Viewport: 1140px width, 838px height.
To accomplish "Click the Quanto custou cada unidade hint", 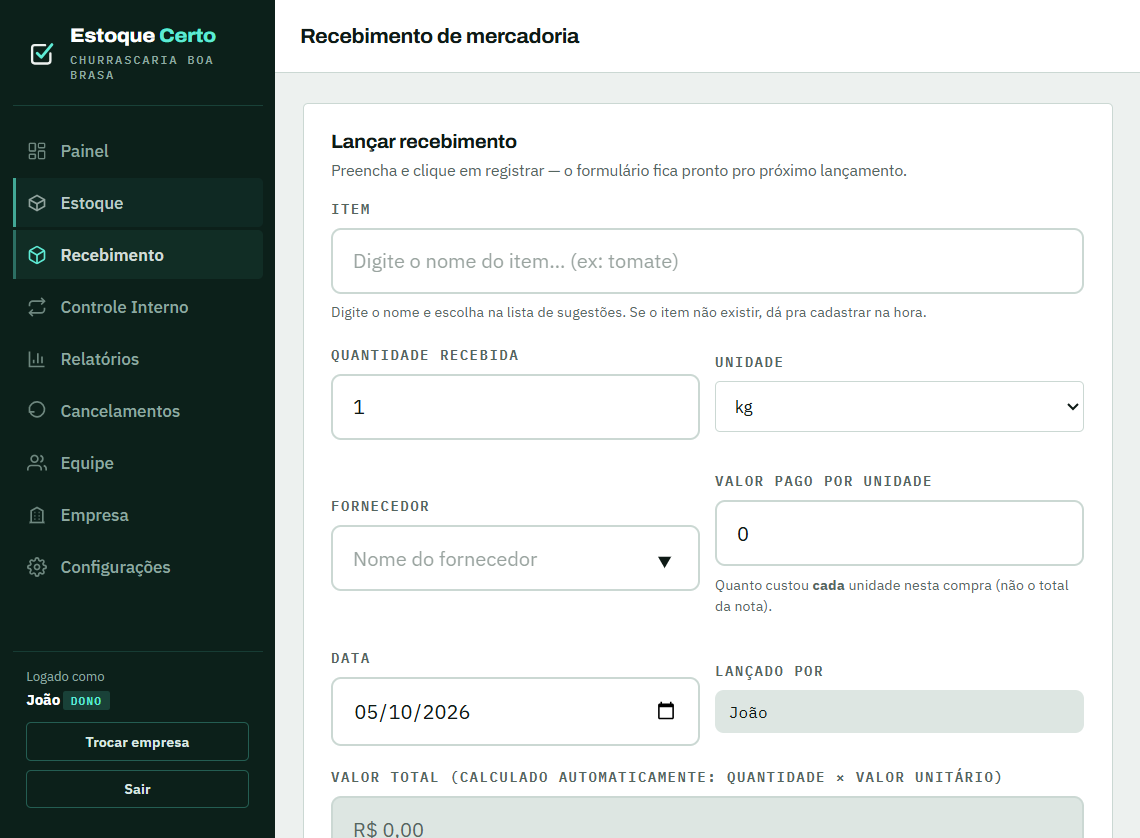I will coord(891,596).
